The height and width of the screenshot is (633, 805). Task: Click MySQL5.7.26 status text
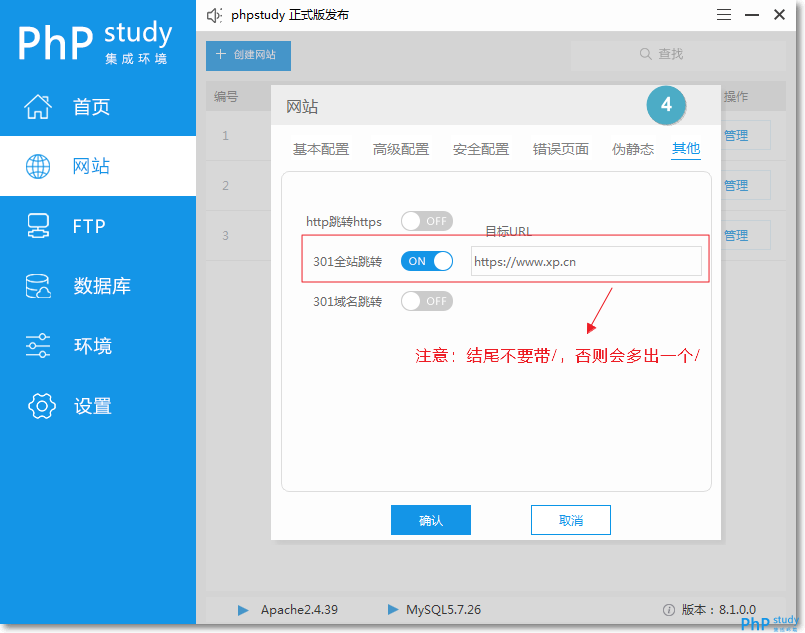(444, 610)
